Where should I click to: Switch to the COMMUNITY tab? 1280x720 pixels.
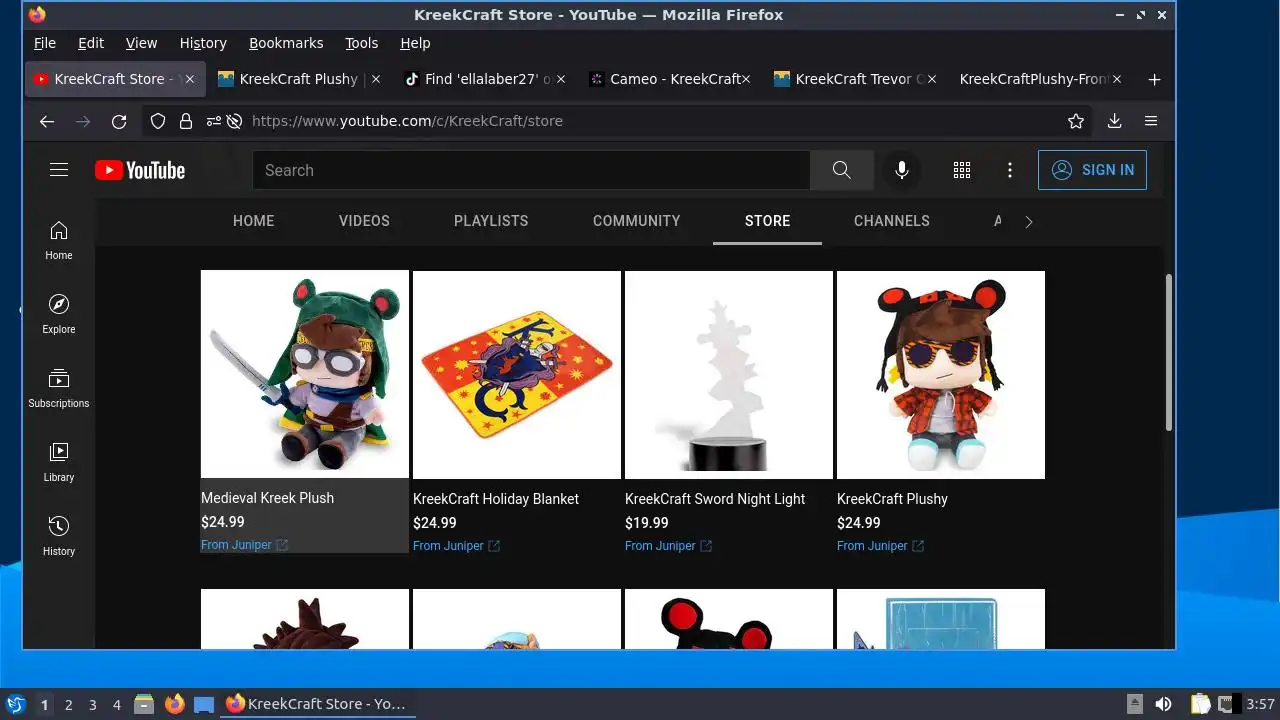point(636,221)
